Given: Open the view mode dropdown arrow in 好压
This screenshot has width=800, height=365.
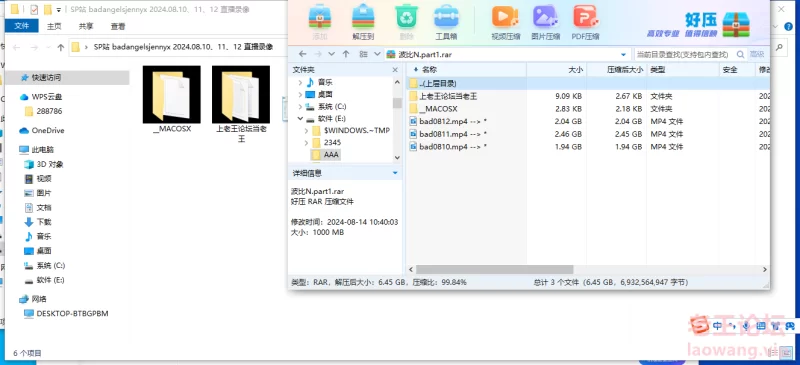Looking at the screenshot, I should [x=378, y=54].
